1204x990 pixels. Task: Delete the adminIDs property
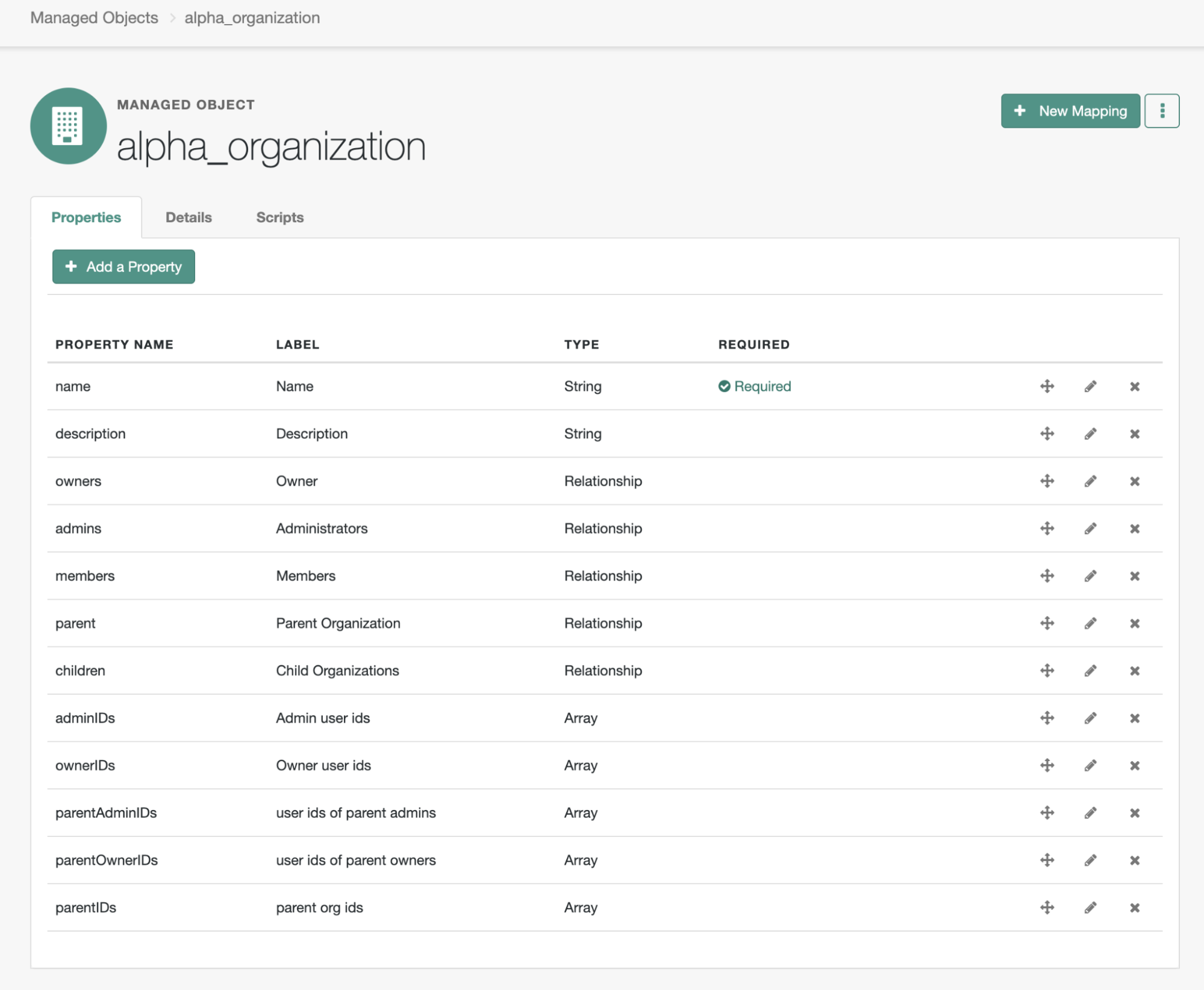[1135, 718]
